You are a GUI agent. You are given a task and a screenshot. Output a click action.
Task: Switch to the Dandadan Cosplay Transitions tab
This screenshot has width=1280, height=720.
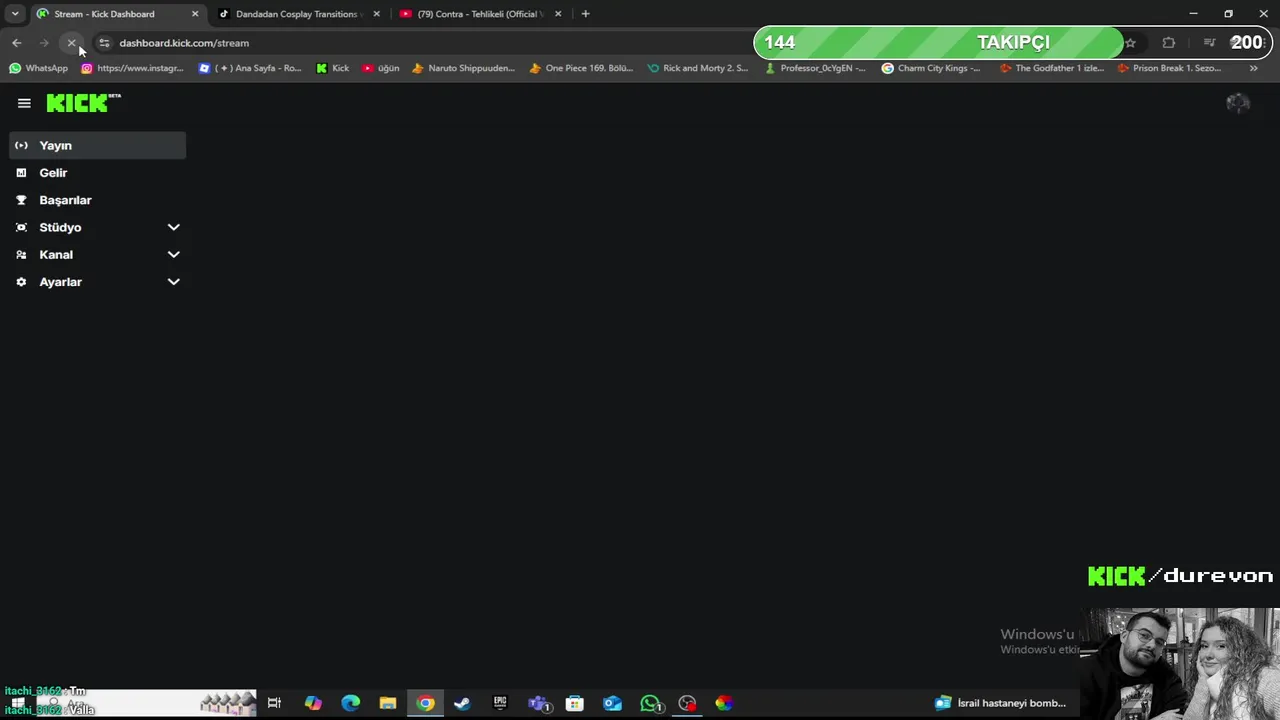[296, 14]
